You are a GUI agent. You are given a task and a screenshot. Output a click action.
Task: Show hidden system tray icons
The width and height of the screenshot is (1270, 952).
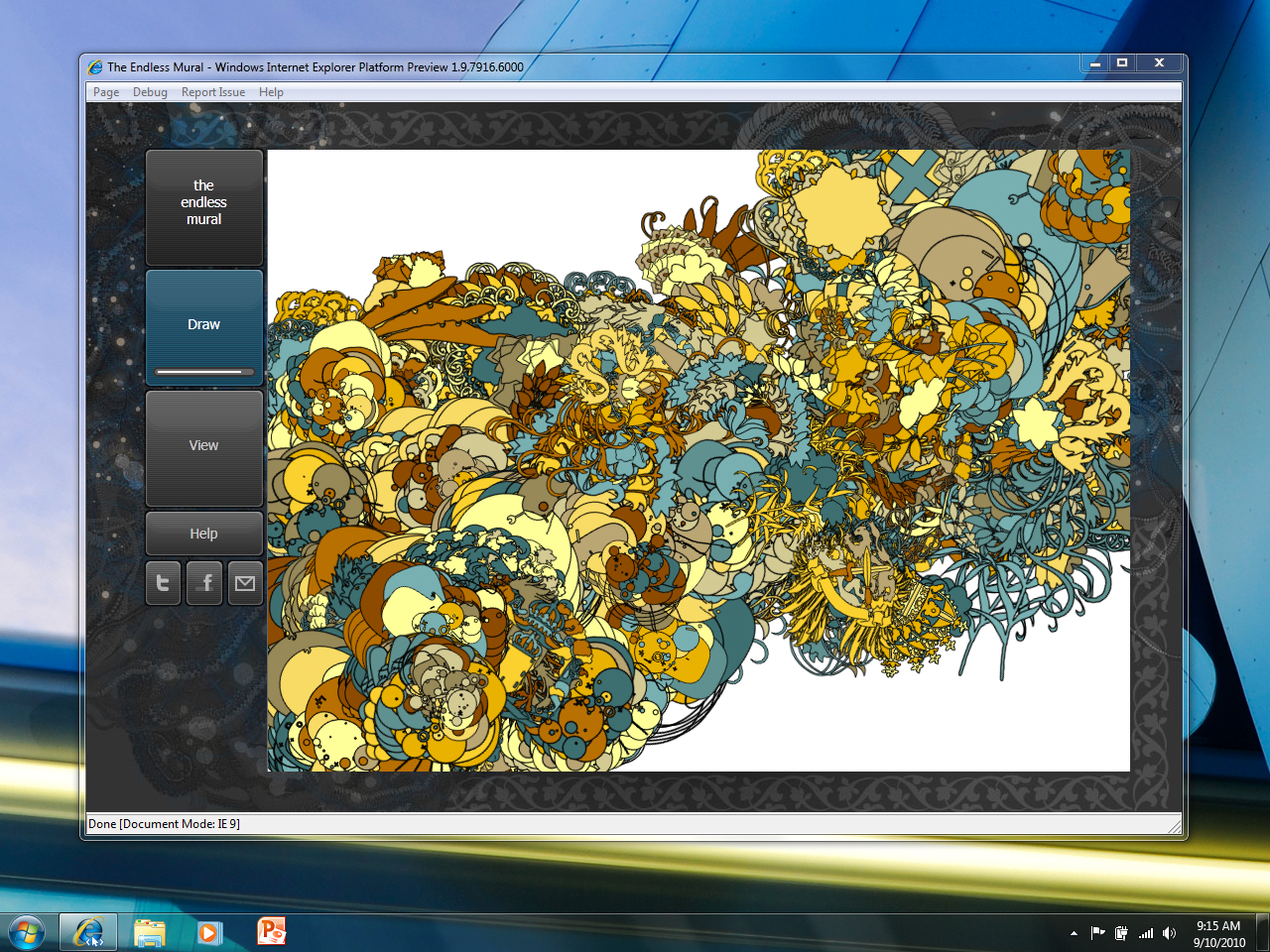click(x=1074, y=933)
